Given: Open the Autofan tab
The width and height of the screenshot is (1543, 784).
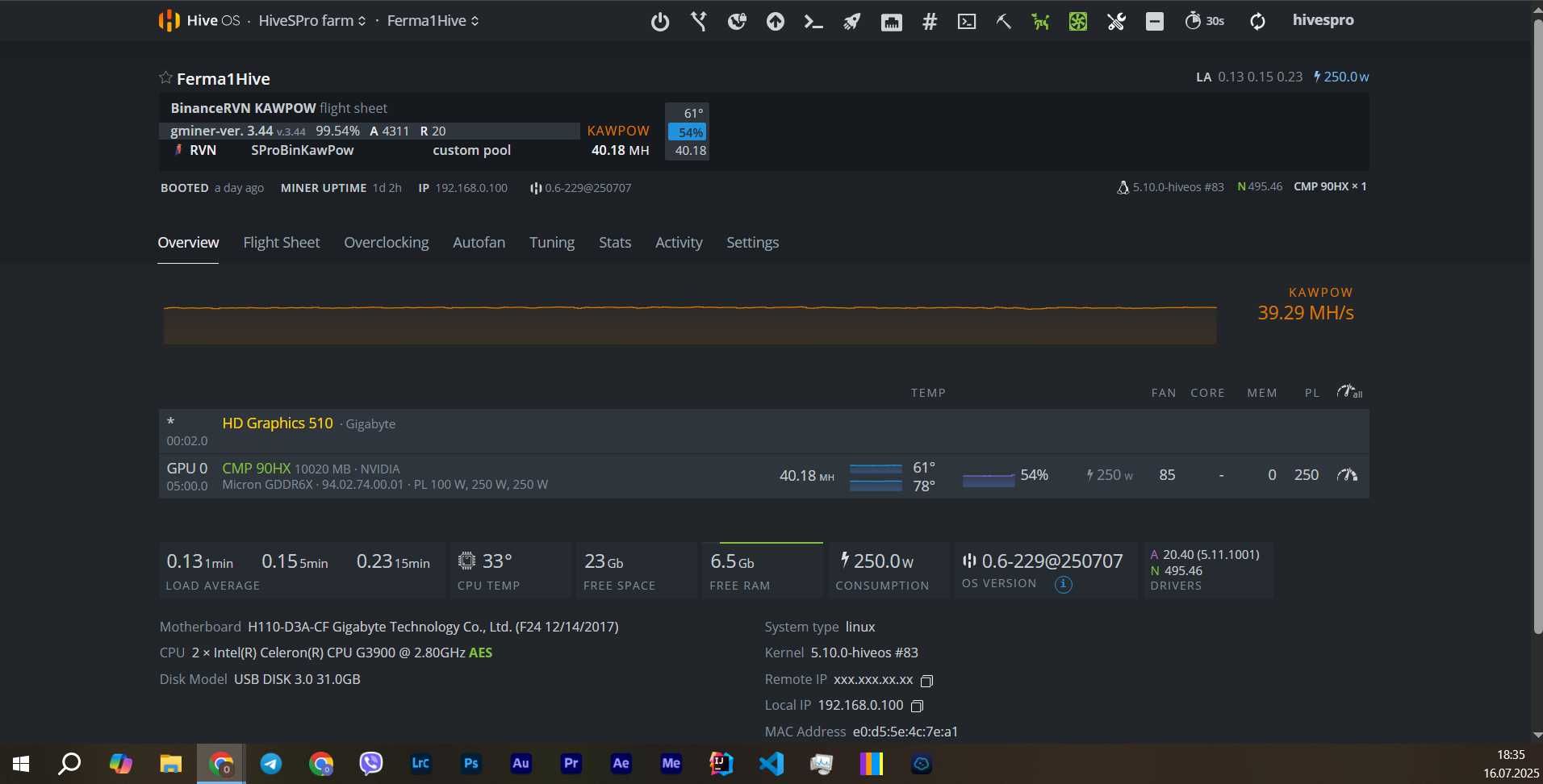Looking at the screenshot, I should [479, 243].
